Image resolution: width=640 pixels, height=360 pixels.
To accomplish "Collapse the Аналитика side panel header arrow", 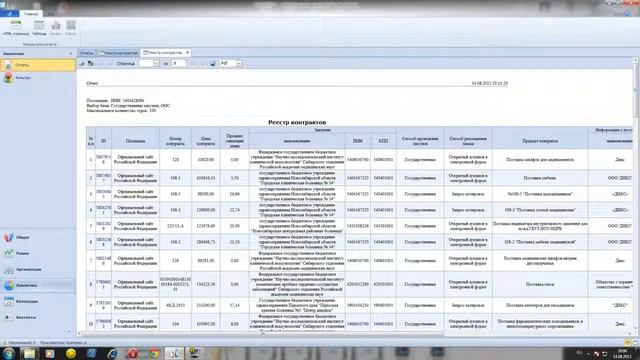I will click(70, 53).
